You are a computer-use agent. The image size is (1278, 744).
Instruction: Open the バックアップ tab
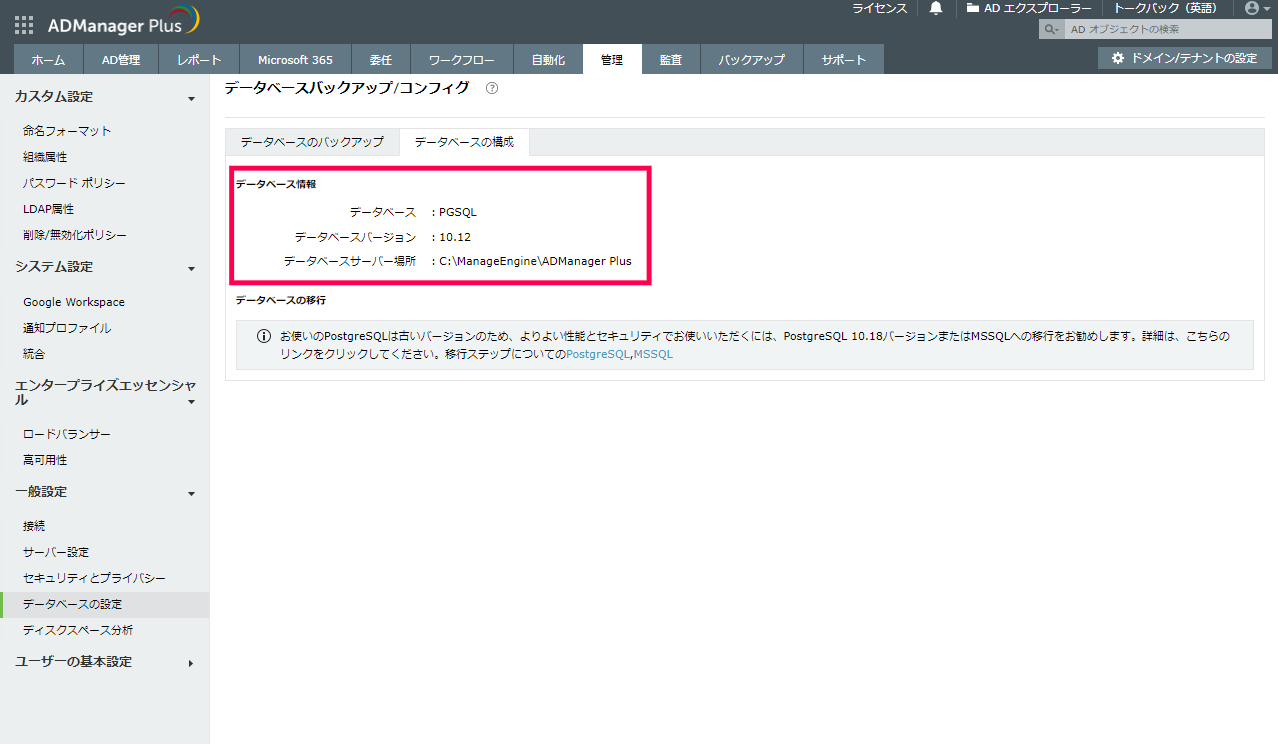pyautogui.click(x=752, y=60)
